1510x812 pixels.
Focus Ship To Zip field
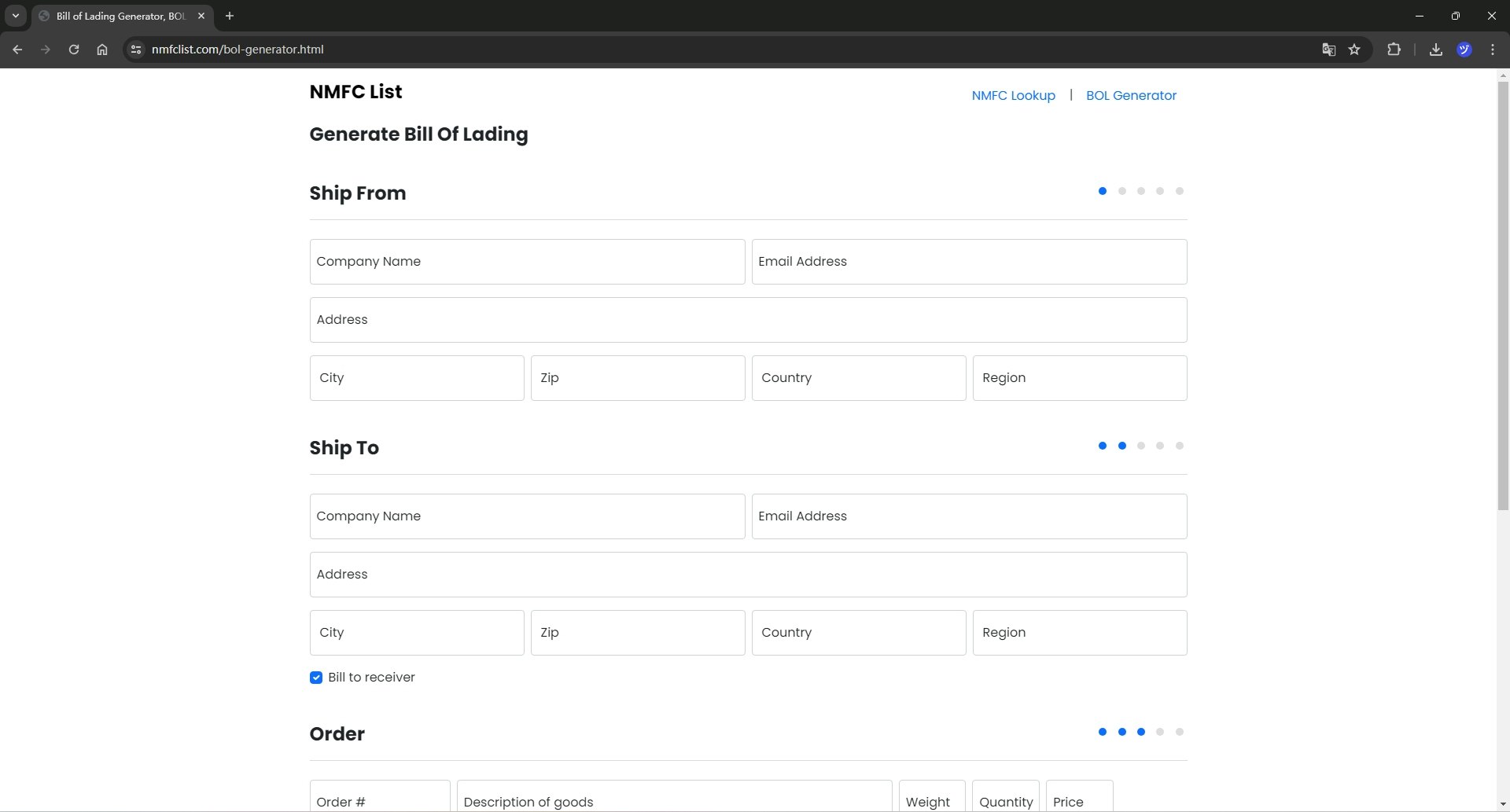click(x=638, y=633)
